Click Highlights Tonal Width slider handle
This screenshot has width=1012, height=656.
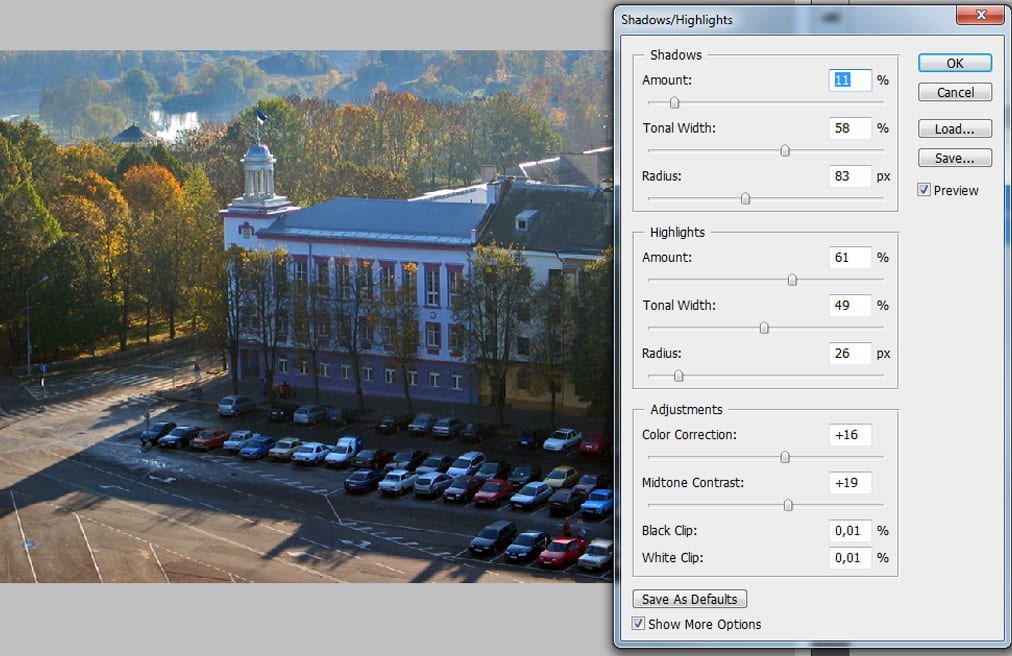tap(764, 328)
